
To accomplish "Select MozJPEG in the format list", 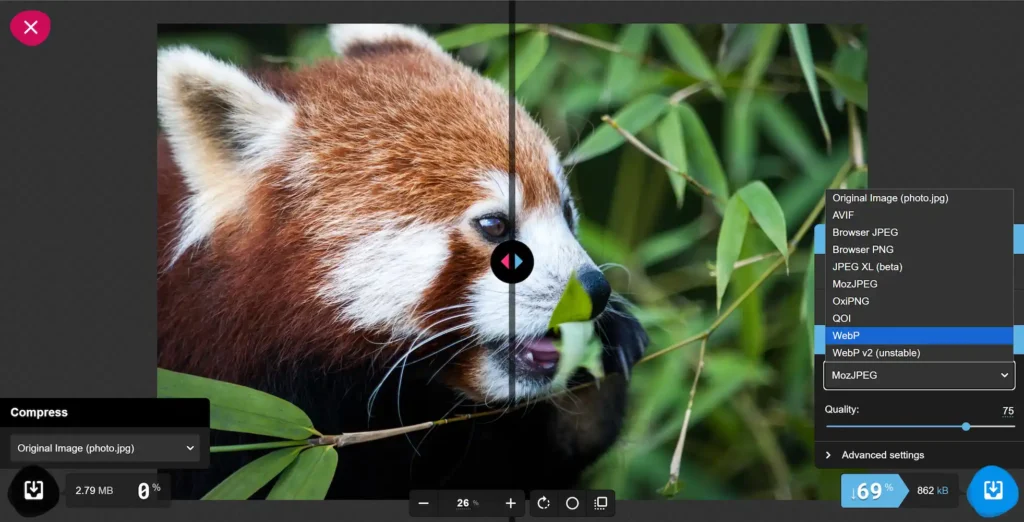I will point(919,284).
